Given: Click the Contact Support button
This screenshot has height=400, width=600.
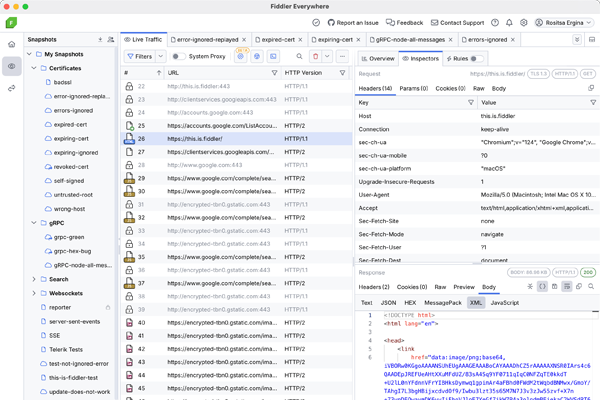Looking at the screenshot, I should point(470,22).
